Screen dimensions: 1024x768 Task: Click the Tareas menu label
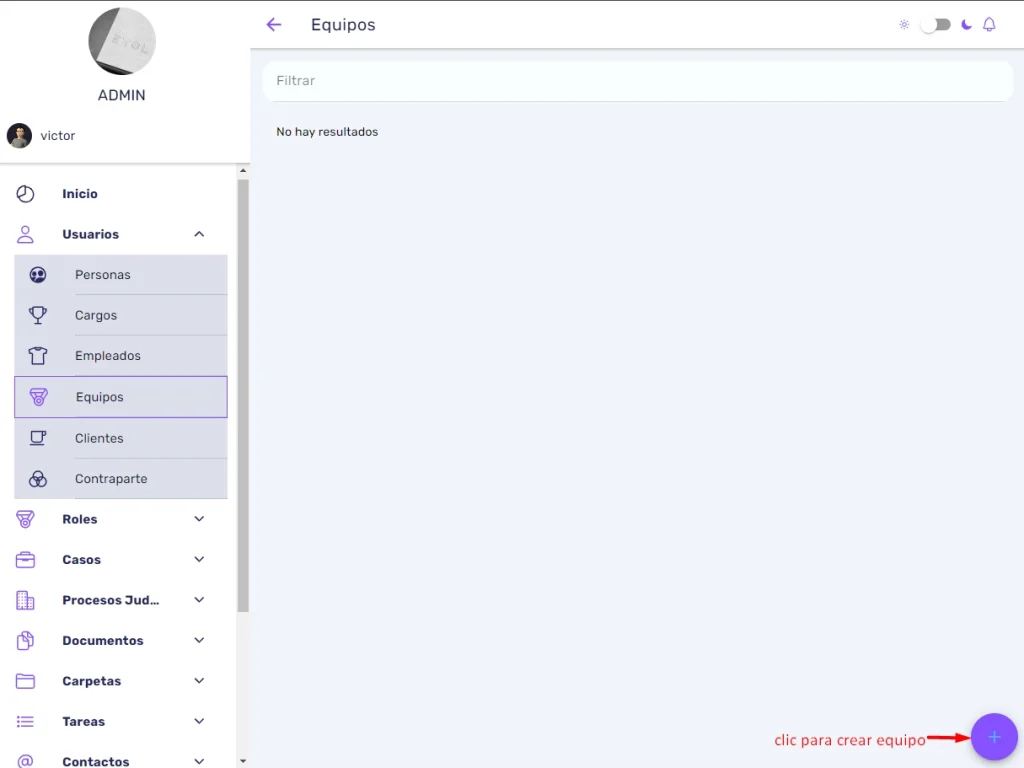(x=84, y=722)
